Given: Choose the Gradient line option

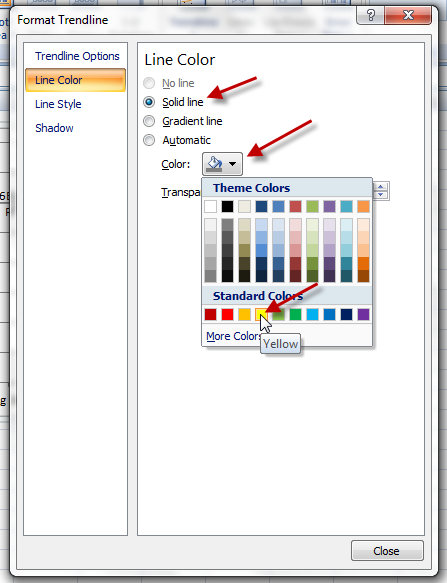Looking at the screenshot, I should point(149,121).
